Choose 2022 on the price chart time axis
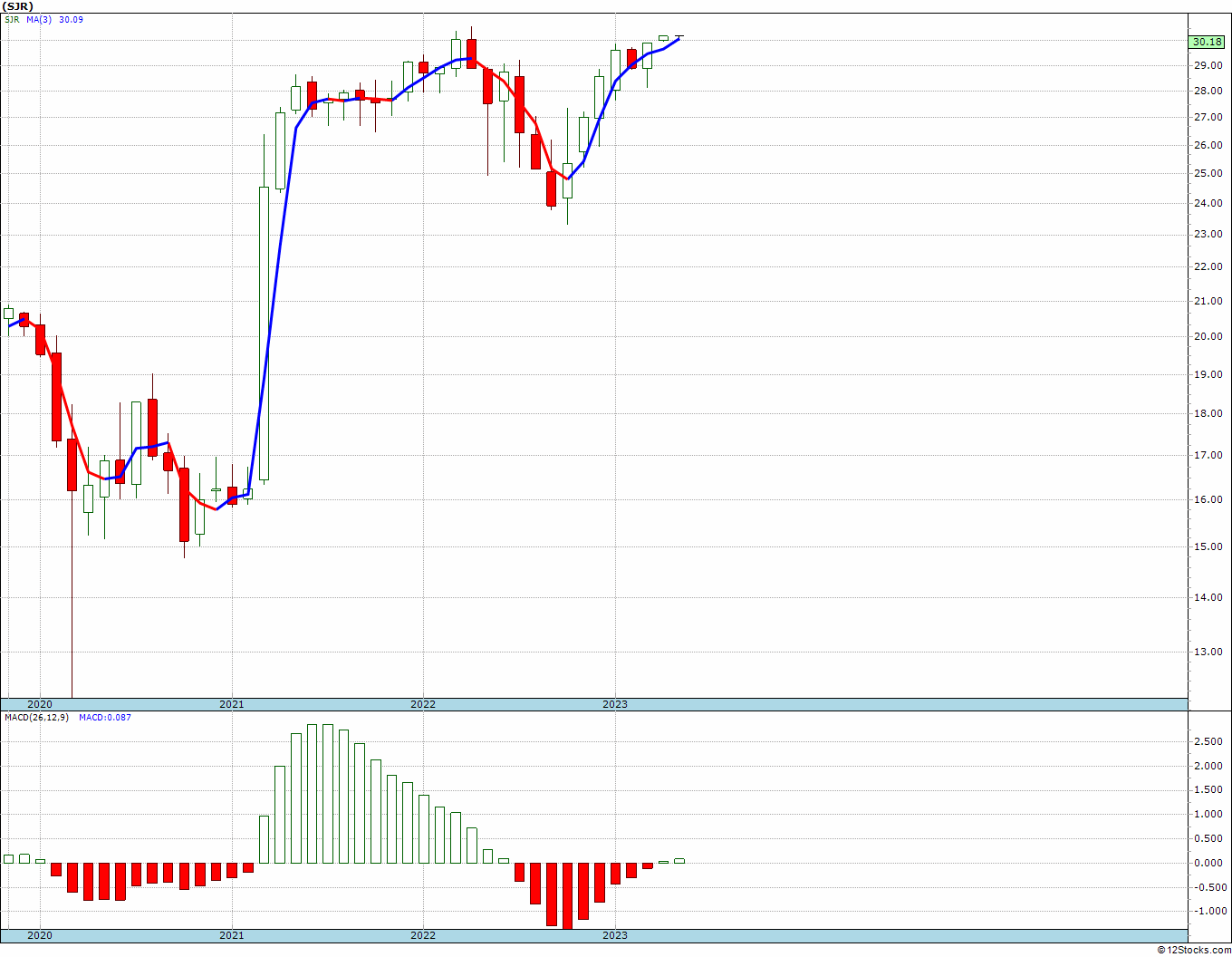Screen dimensions: 1232x957 [x=423, y=704]
